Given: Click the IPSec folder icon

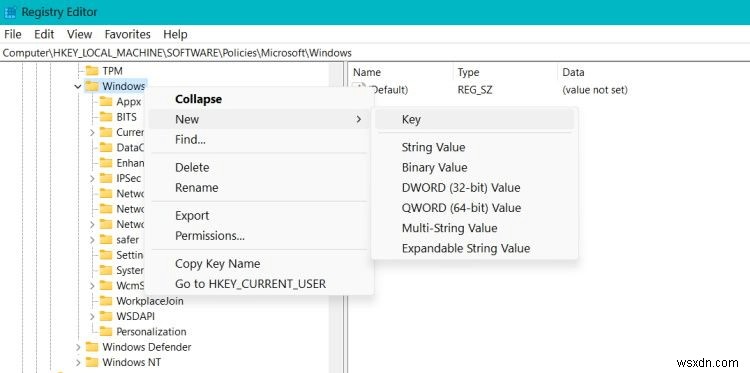Looking at the screenshot, I should (106, 178).
